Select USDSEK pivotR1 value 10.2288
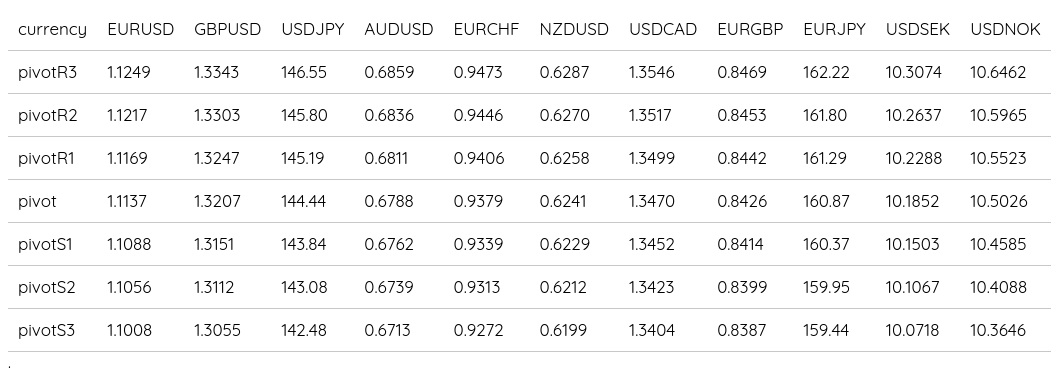The width and height of the screenshot is (1056, 380). 914,159
